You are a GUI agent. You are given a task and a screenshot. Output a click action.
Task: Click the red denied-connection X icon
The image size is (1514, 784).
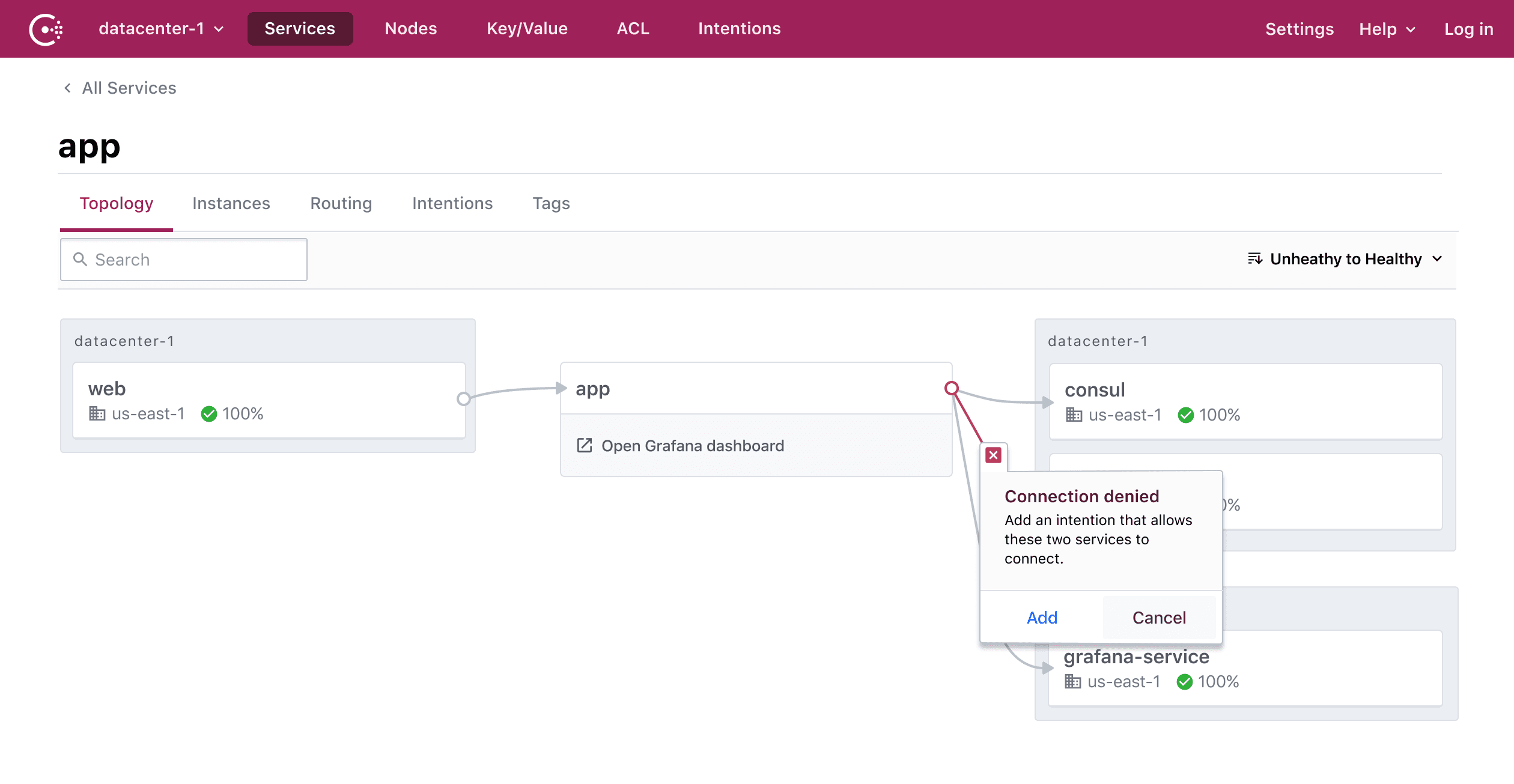tap(993, 455)
